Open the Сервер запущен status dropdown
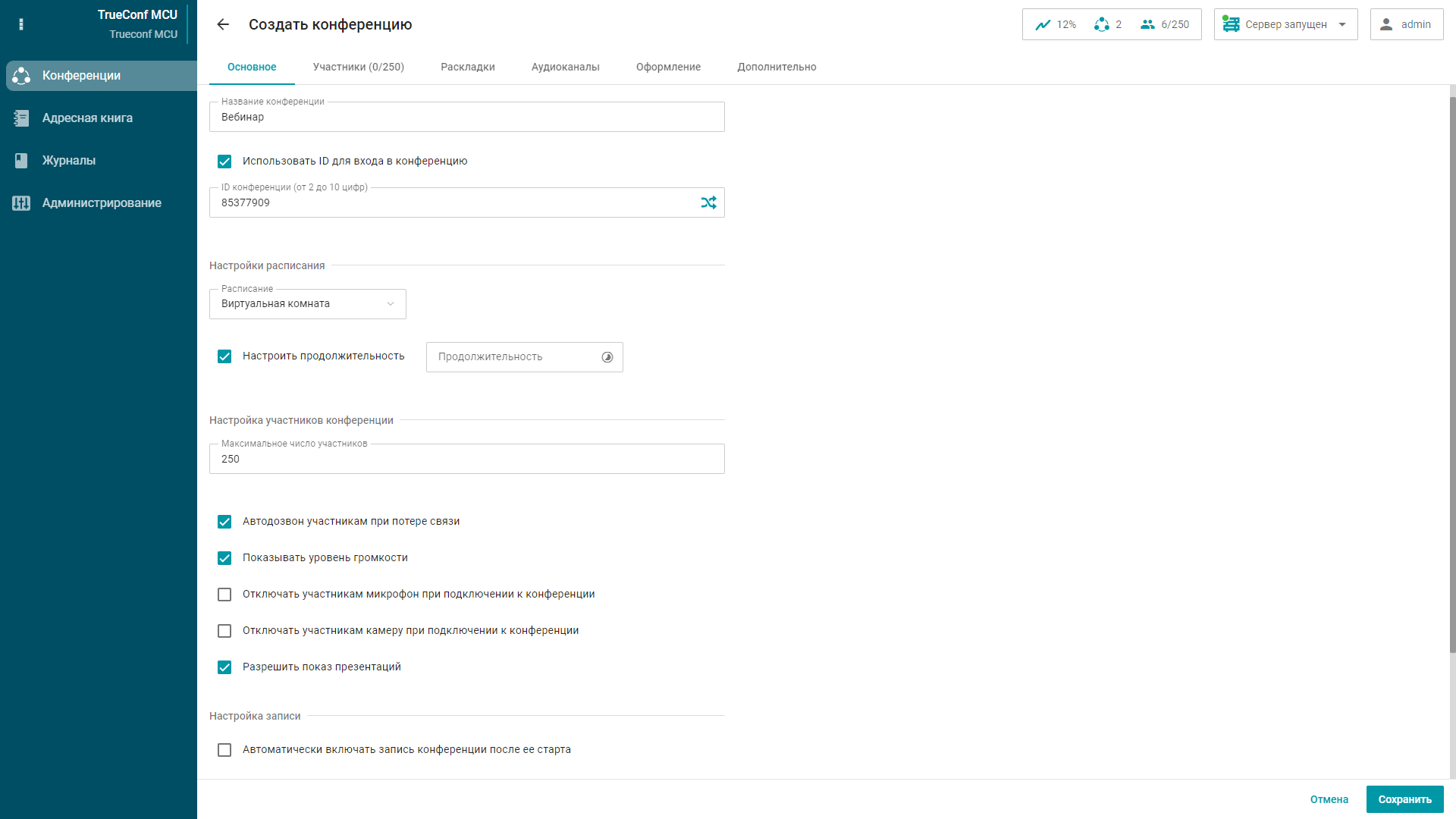 tap(1285, 24)
